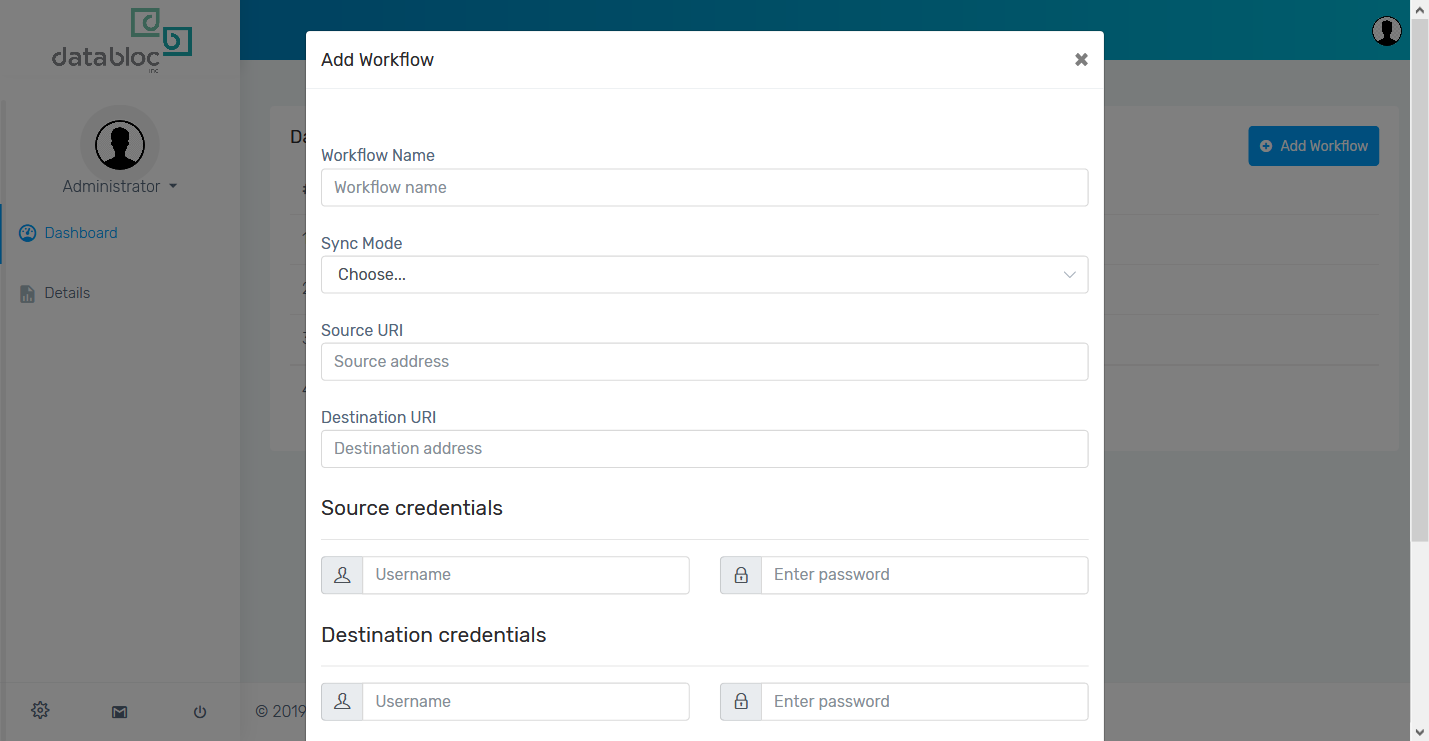Click the databloc logo
The image size is (1429, 741).
[x=121, y=42]
